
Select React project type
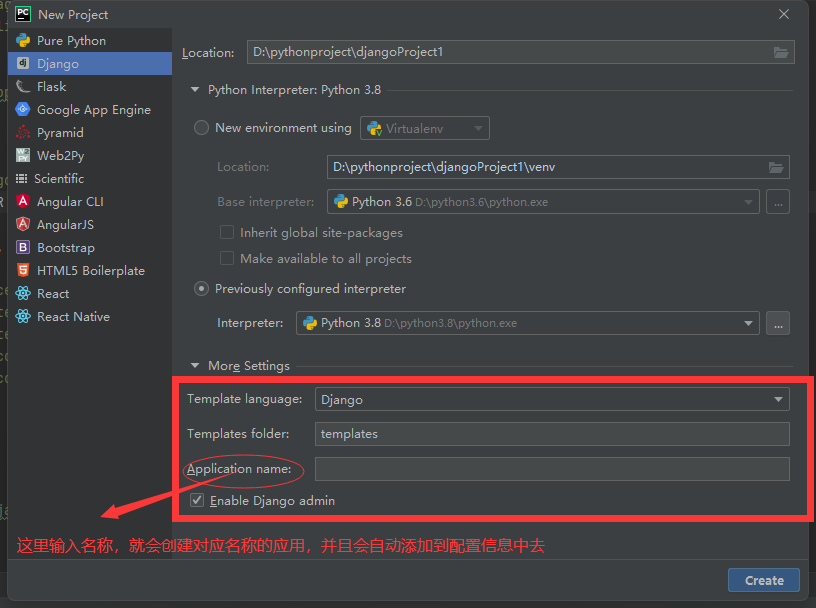(x=90, y=294)
